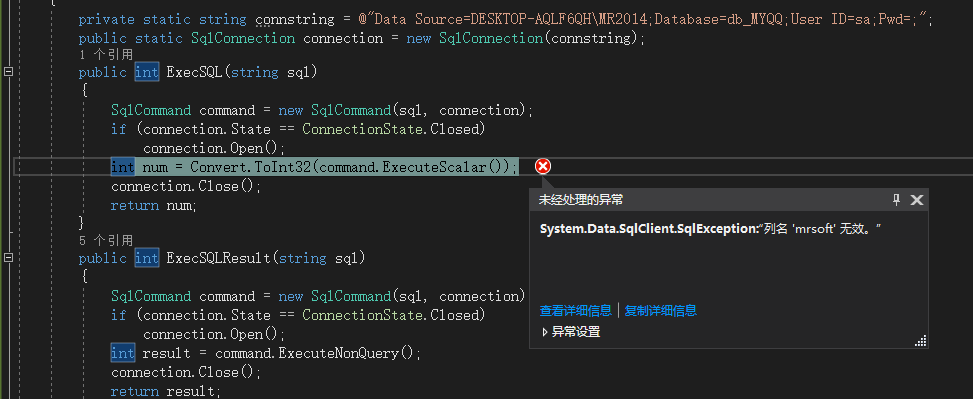Viewport: 973px width, 399px height.
Task: Click the connstring variable declaration name
Action: 295,20
